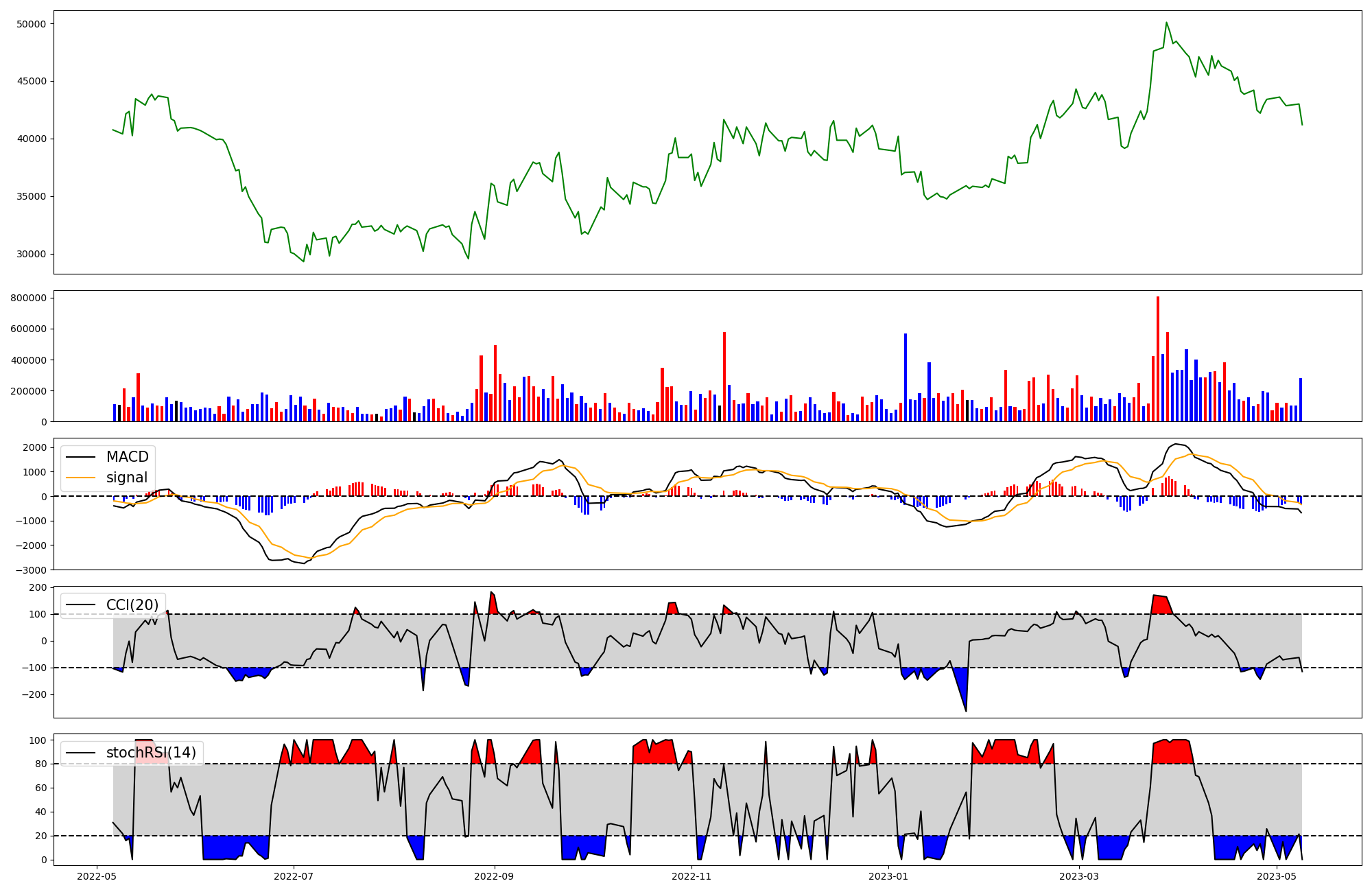Click the 2023-03 date tick label

(1079, 876)
